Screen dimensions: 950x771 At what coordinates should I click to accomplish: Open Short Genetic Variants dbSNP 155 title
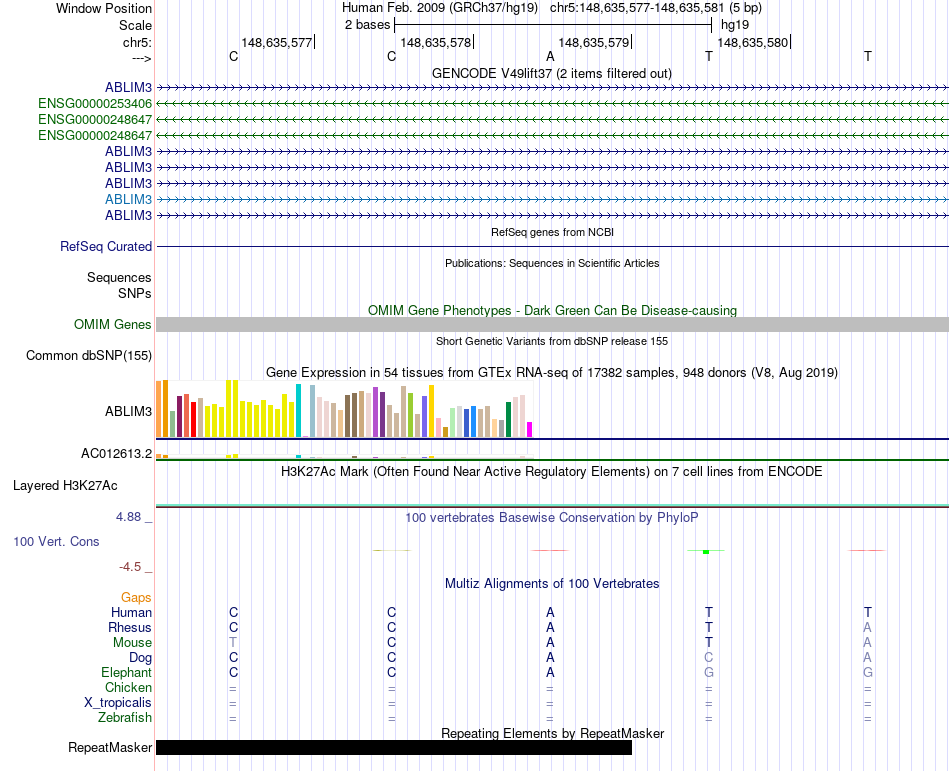point(552,341)
